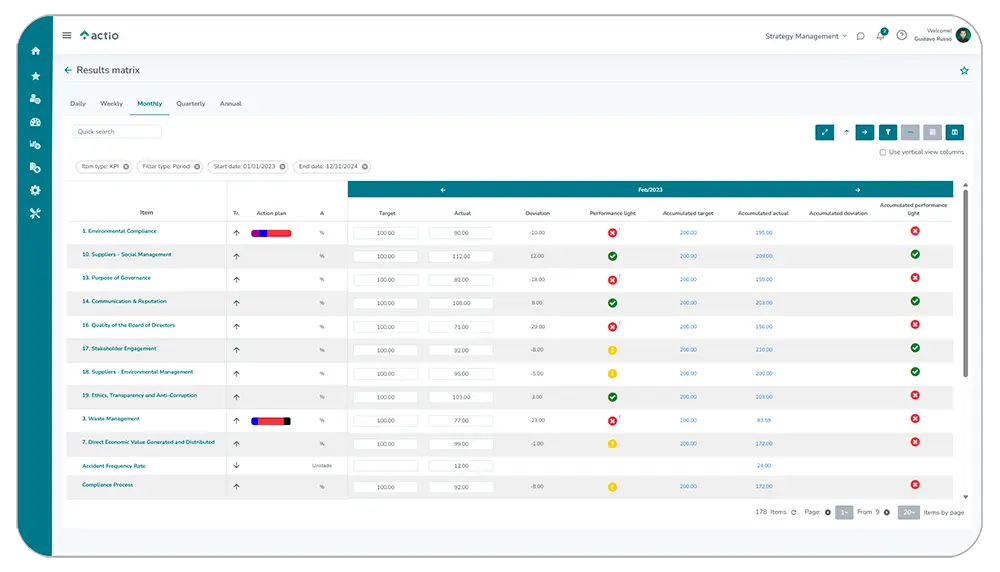This screenshot has height=572, width=1000.
Task: Switch to the Quarterly tab
Action: pyautogui.click(x=191, y=104)
